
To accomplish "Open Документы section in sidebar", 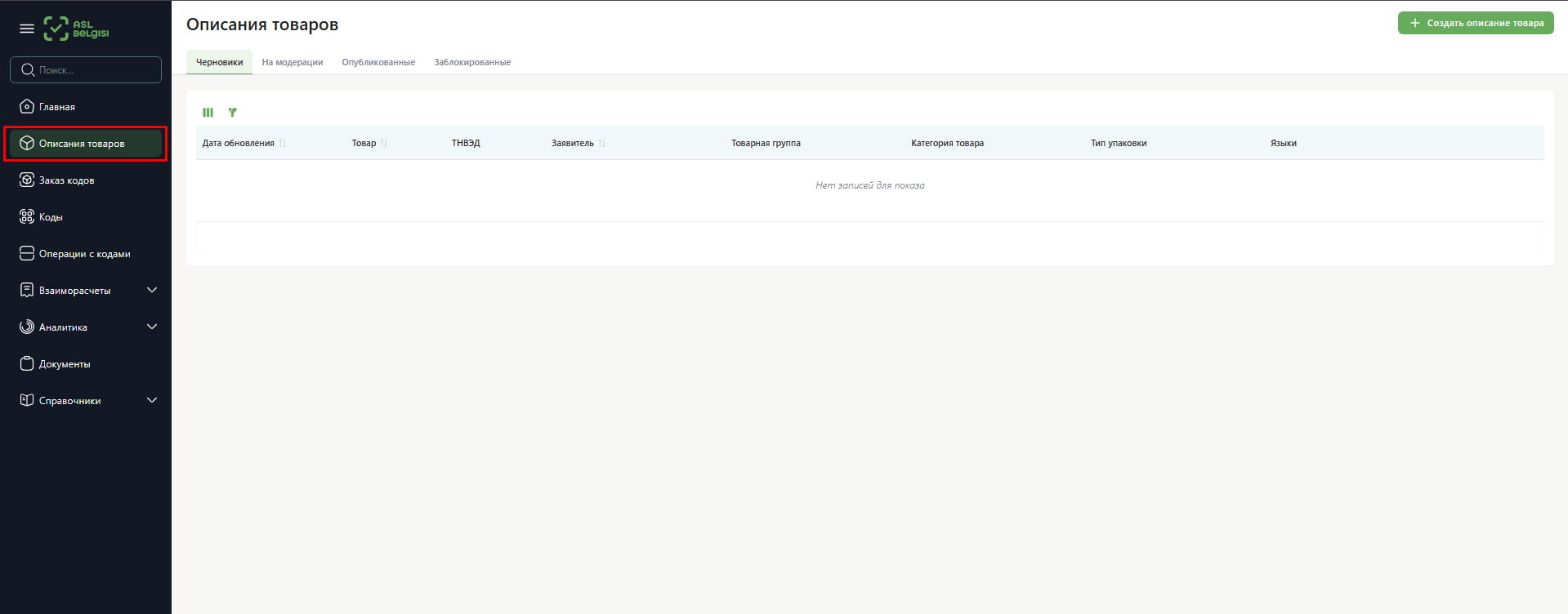I will coord(65,364).
